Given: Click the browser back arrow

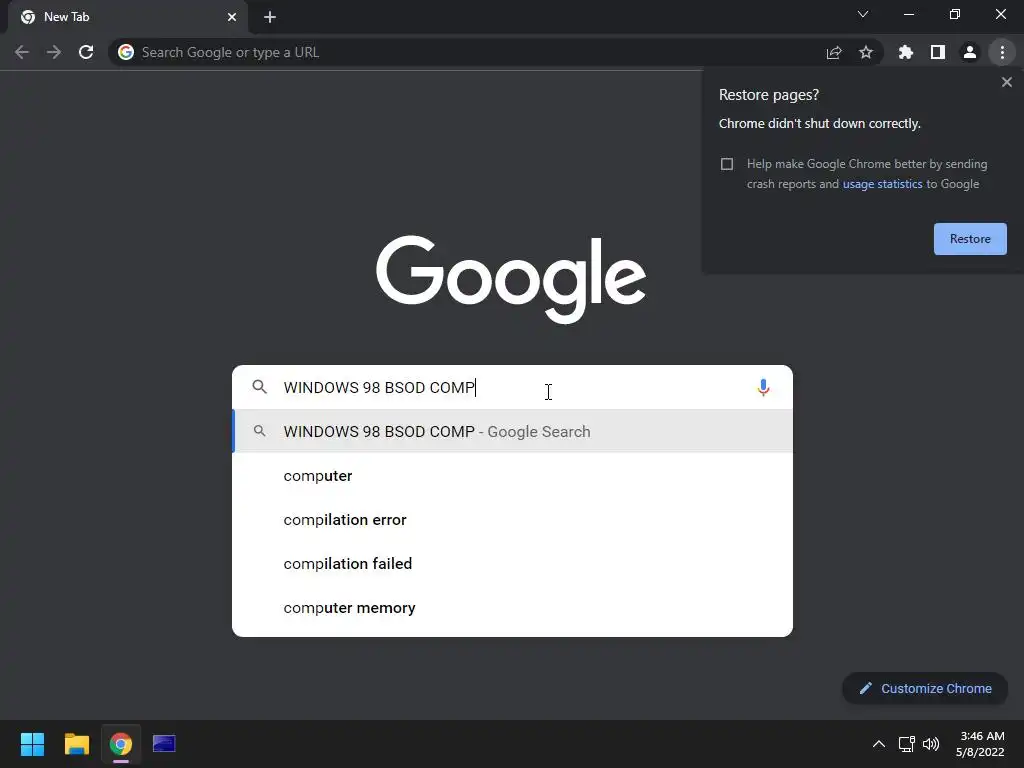Looking at the screenshot, I should [x=22, y=52].
